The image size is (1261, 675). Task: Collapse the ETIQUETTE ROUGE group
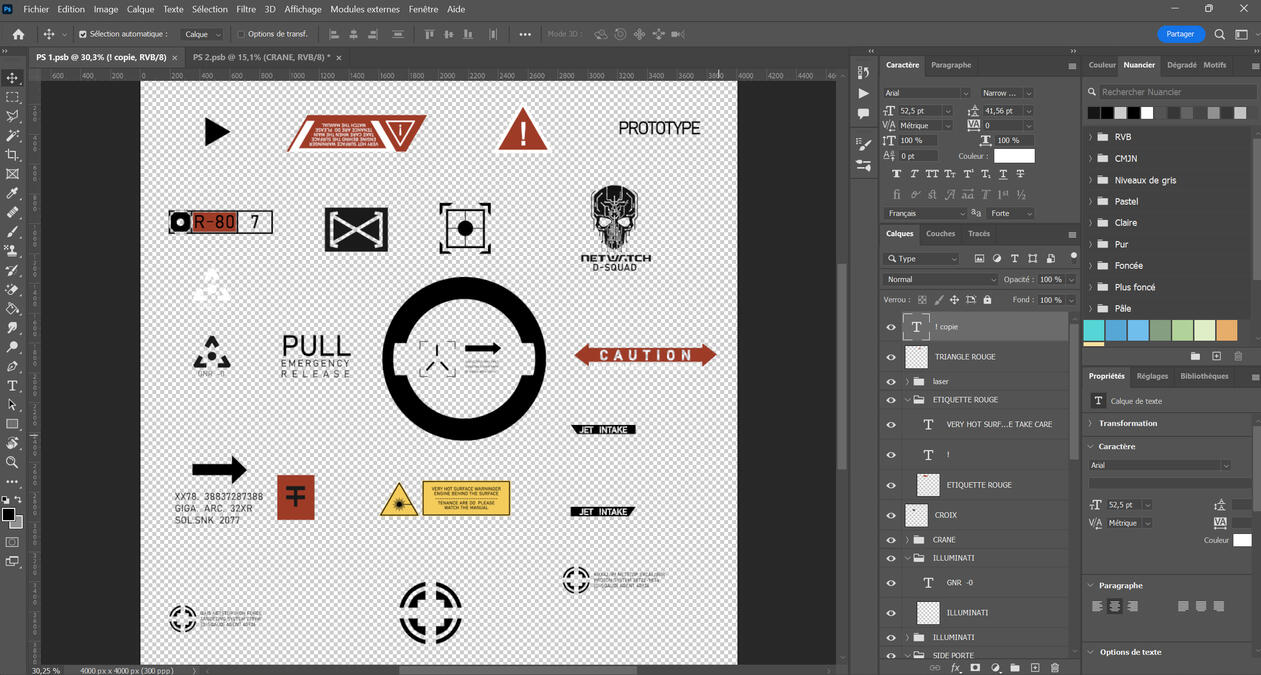pos(907,400)
